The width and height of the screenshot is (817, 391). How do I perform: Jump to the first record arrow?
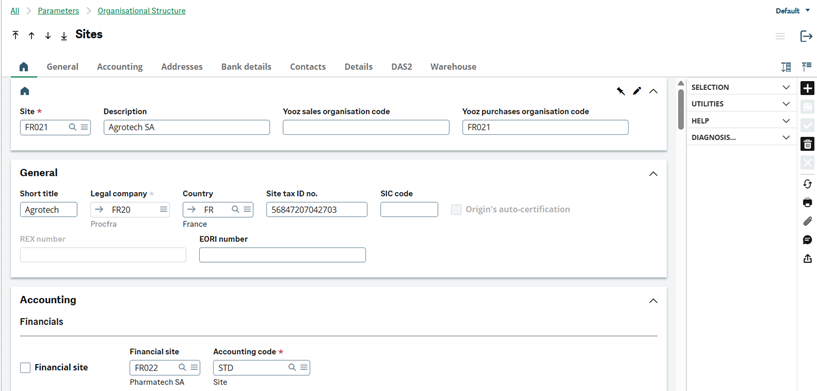point(16,35)
